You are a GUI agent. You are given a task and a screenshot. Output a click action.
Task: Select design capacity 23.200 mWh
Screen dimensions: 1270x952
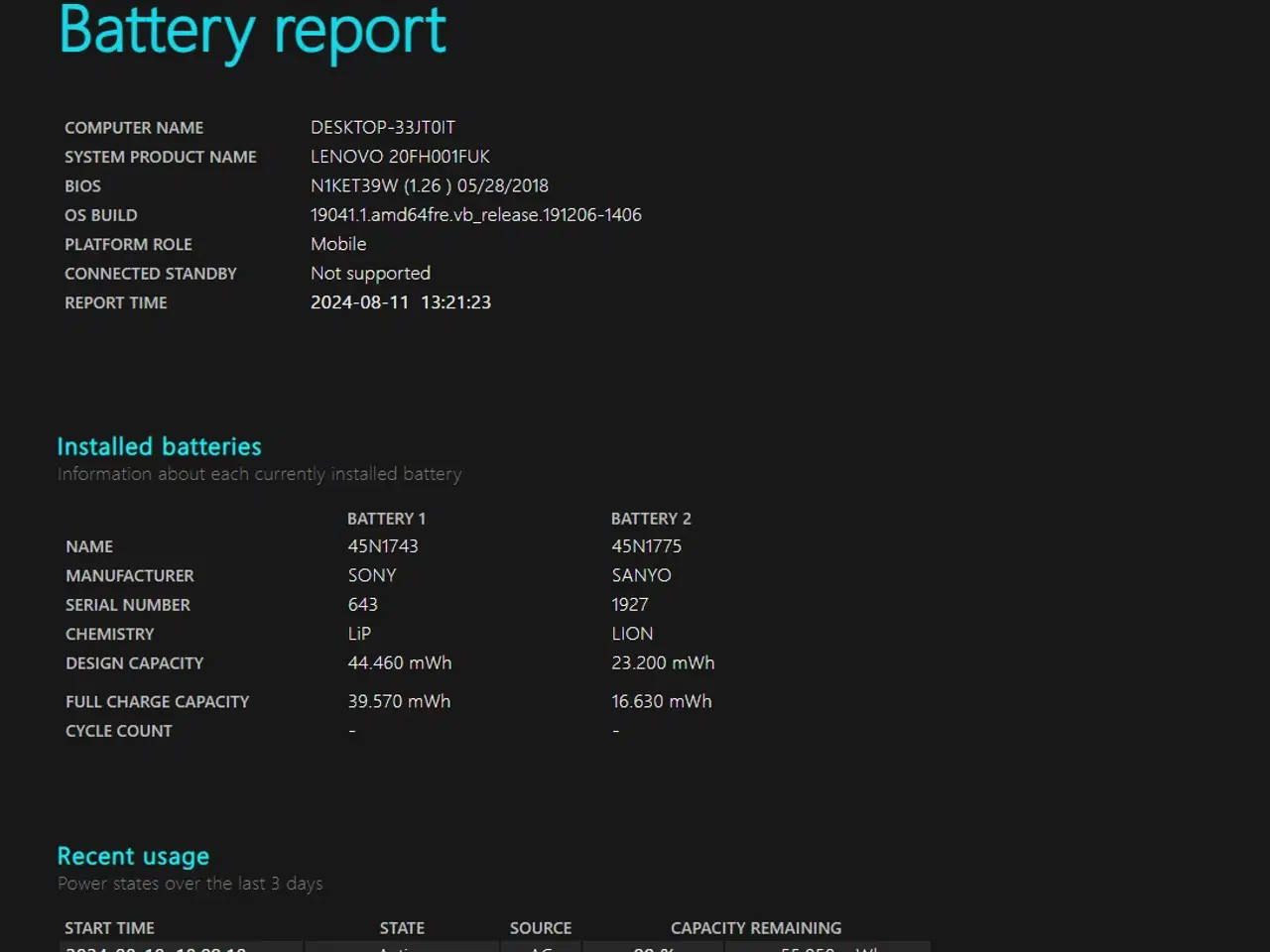click(x=663, y=662)
